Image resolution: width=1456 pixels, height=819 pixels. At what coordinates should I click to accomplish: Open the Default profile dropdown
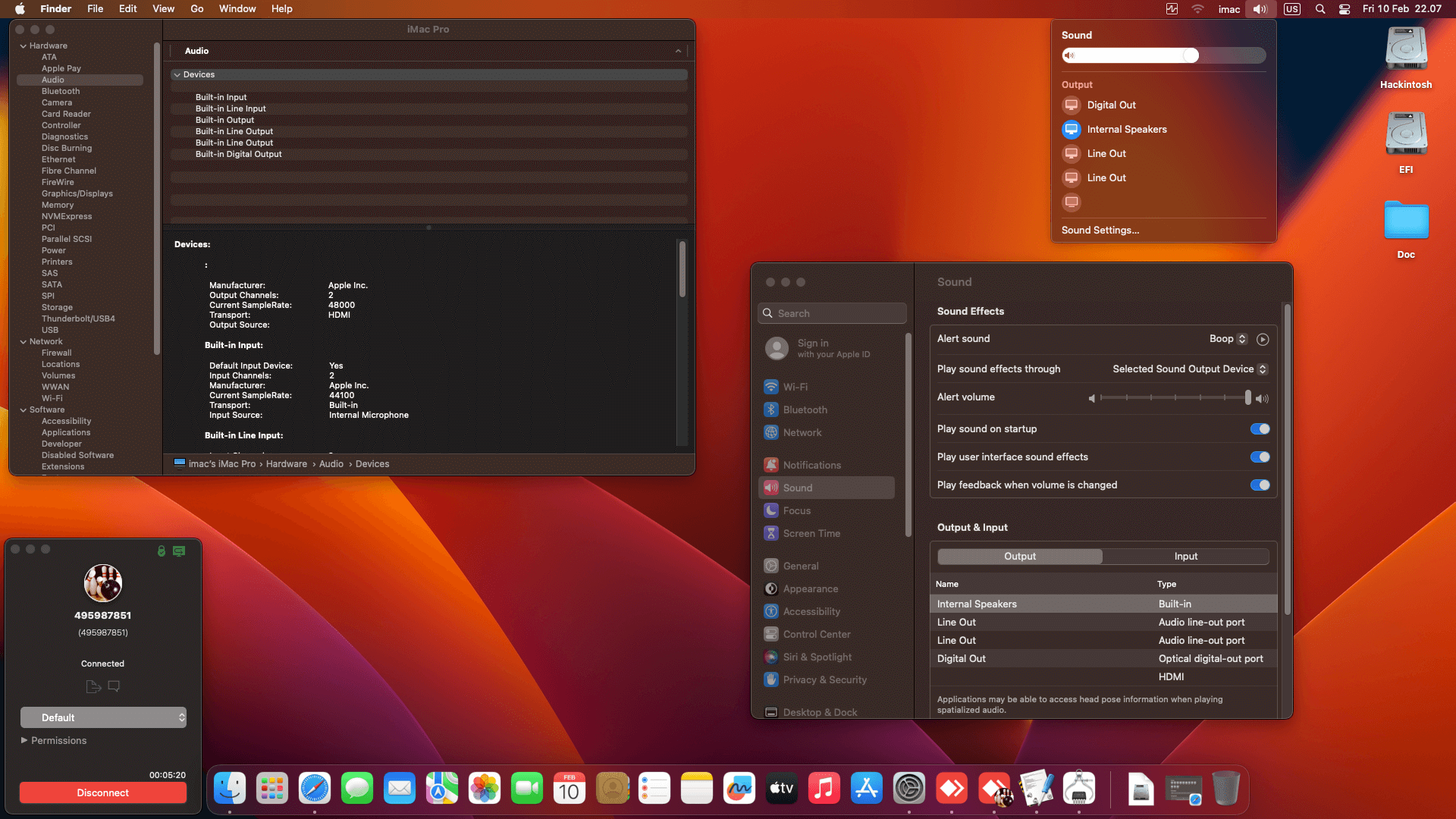(x=103, y=717)
